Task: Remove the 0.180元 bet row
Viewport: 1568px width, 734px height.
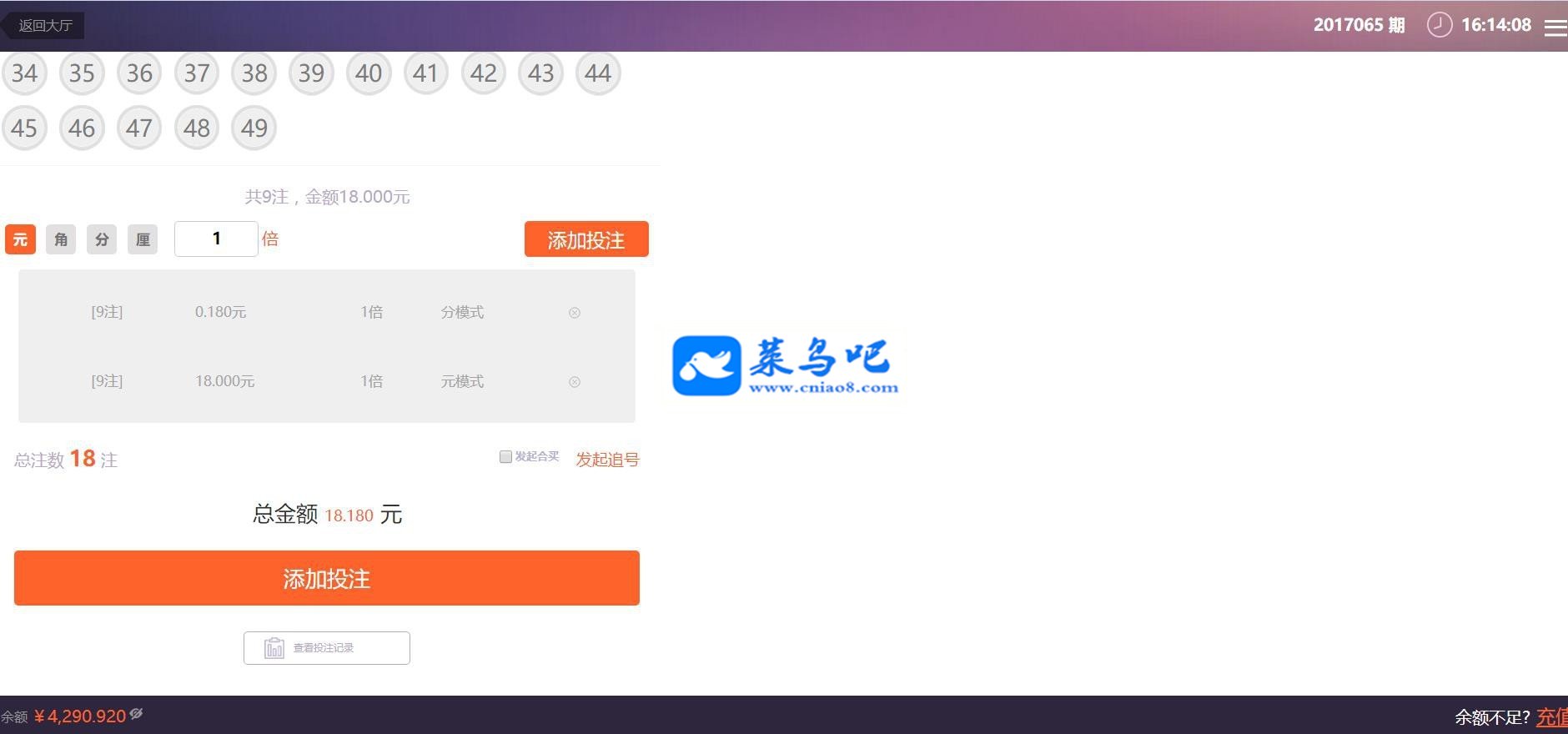Action: point(575,313)
